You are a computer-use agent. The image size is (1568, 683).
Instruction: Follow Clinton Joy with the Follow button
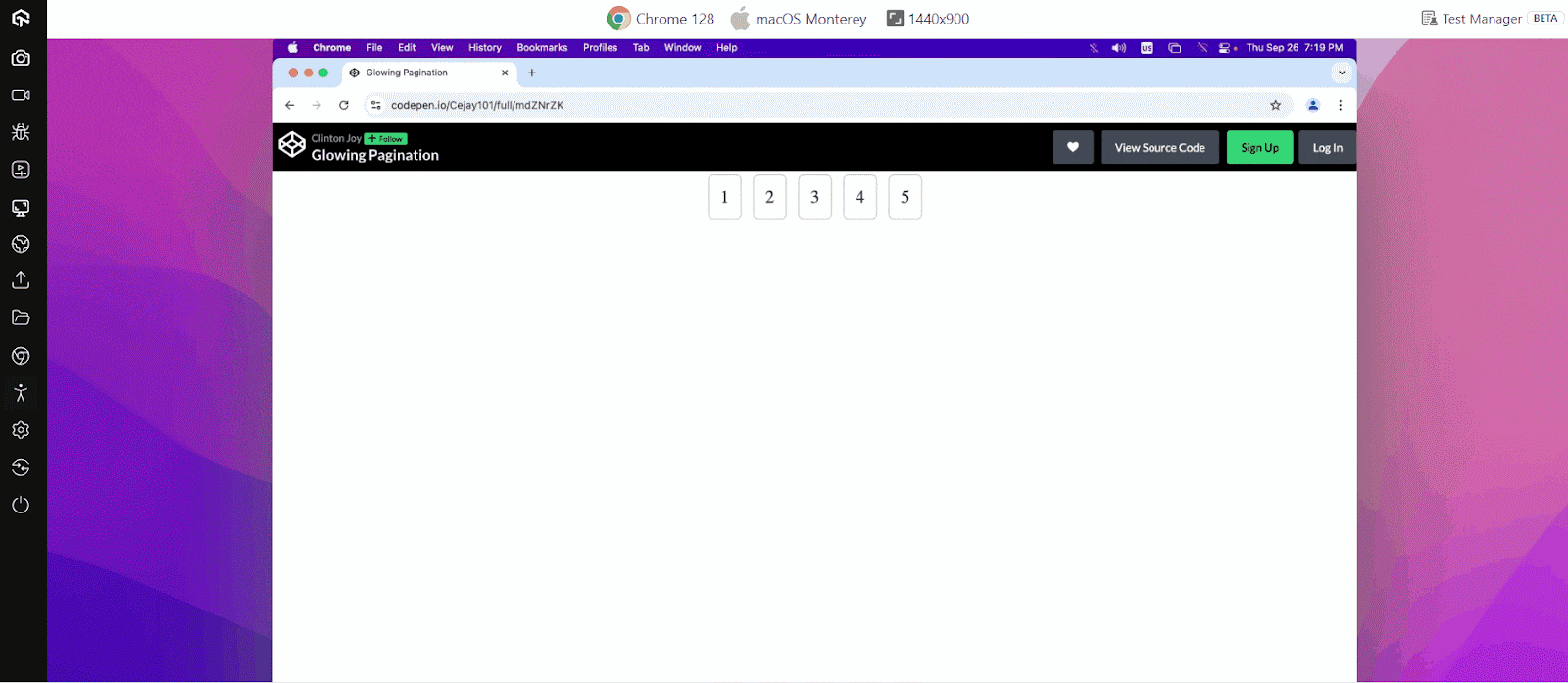385,139
